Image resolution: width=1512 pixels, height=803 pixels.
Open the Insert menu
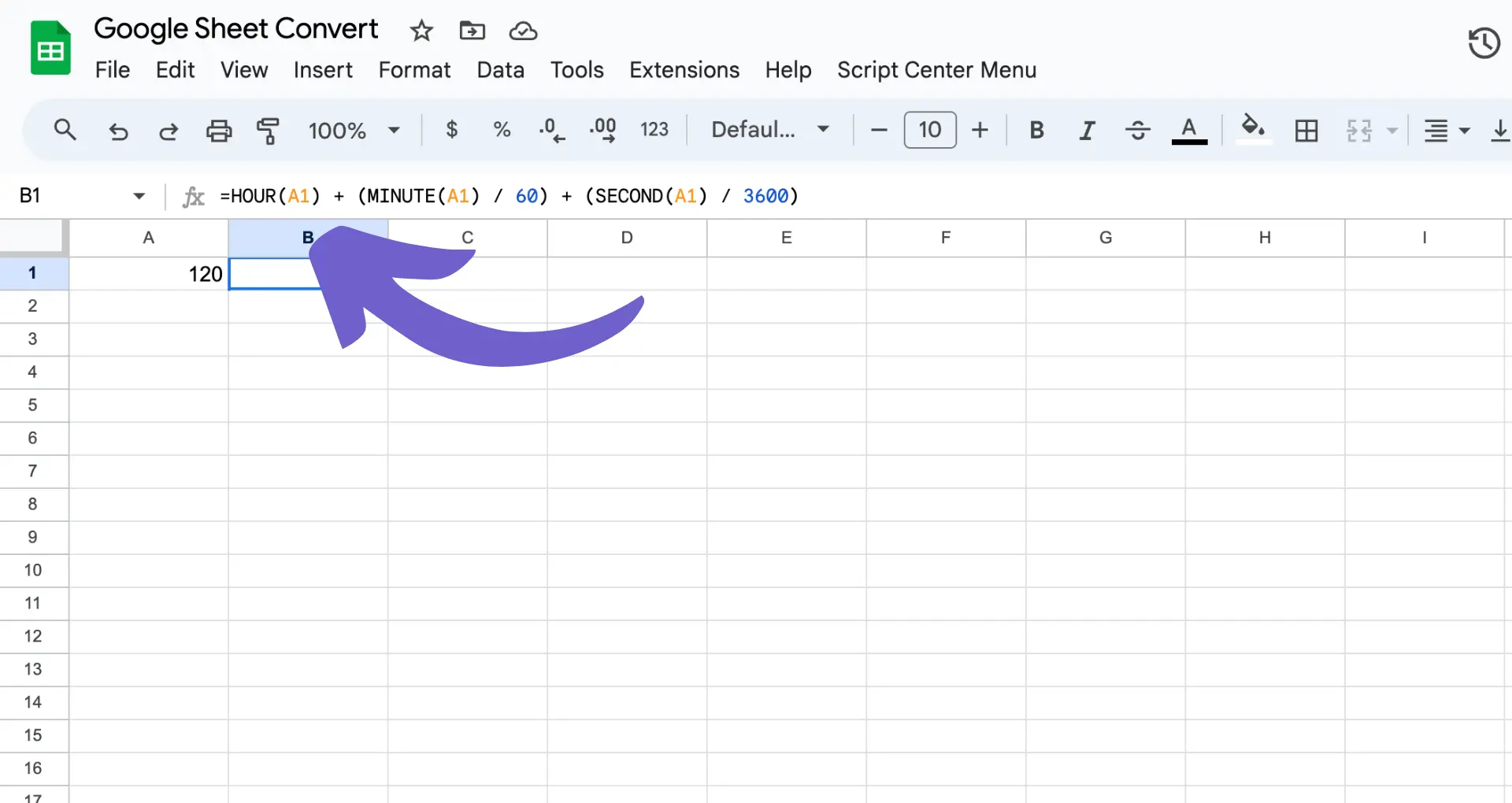point(323,70)
